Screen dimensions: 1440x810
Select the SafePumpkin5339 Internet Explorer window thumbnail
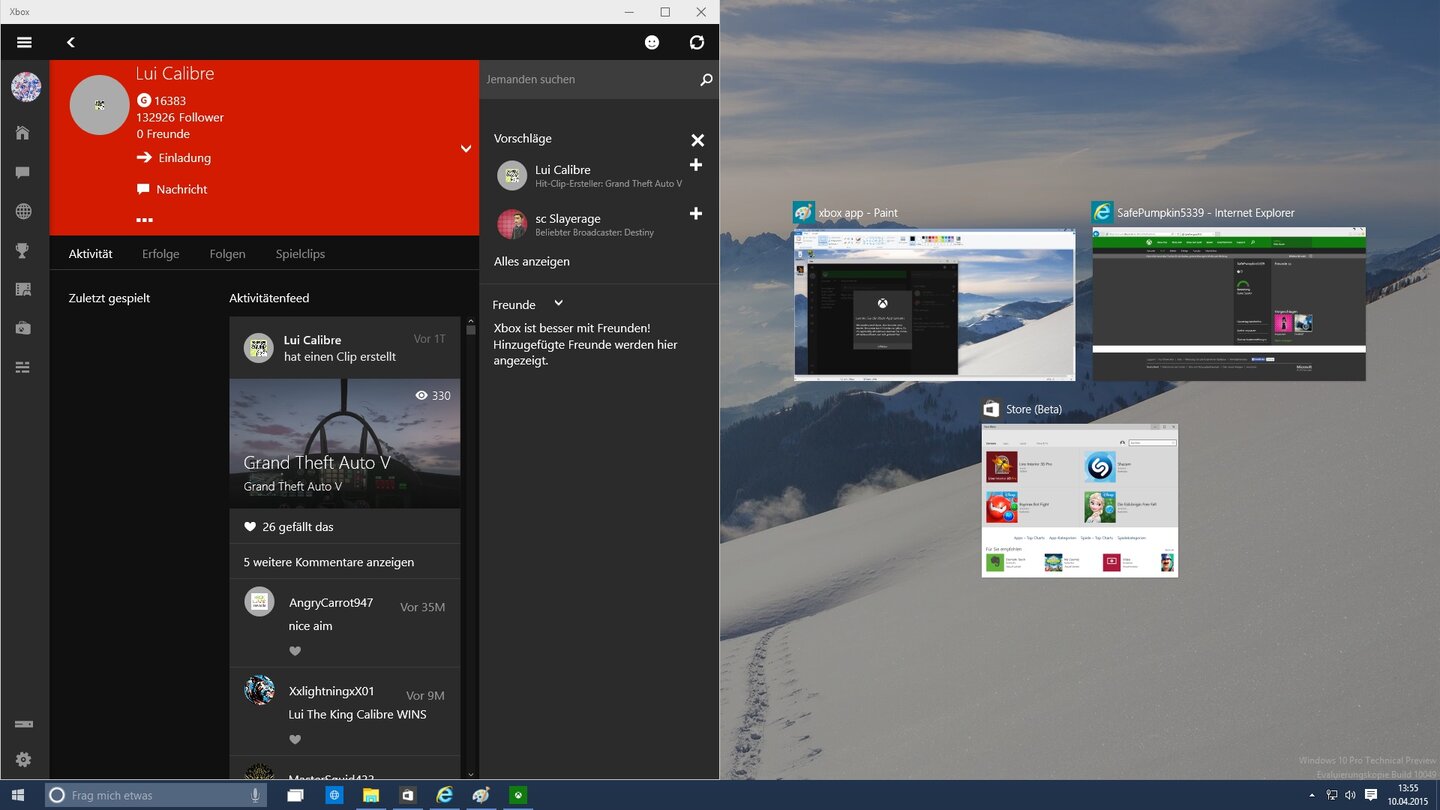pos(1229,303)
